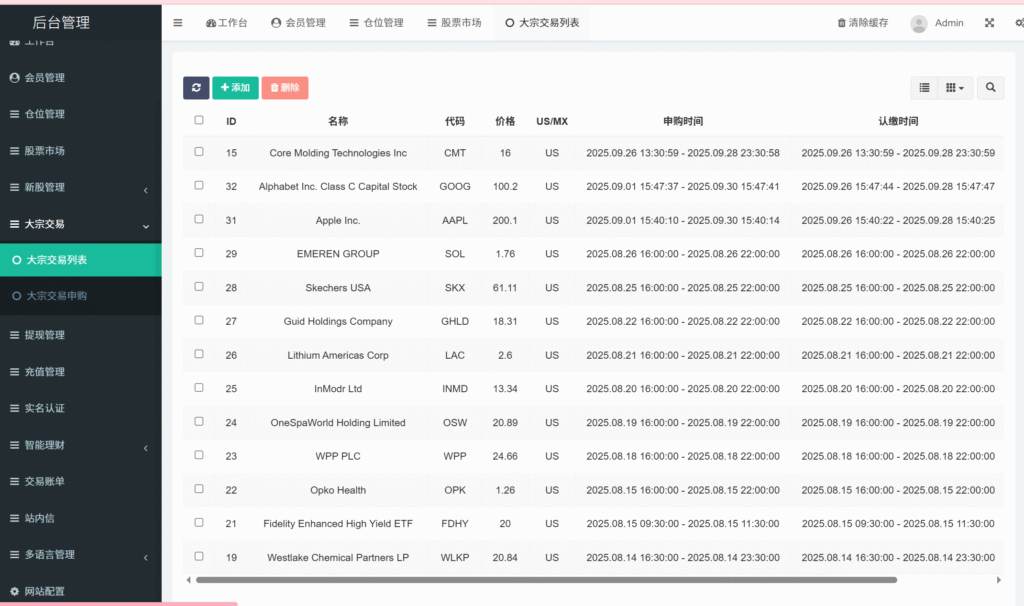Viewport: 1024px width, 606px height.
Task: Select the checkbox for Skechers USA row
Action: click(x=199, y=286)
